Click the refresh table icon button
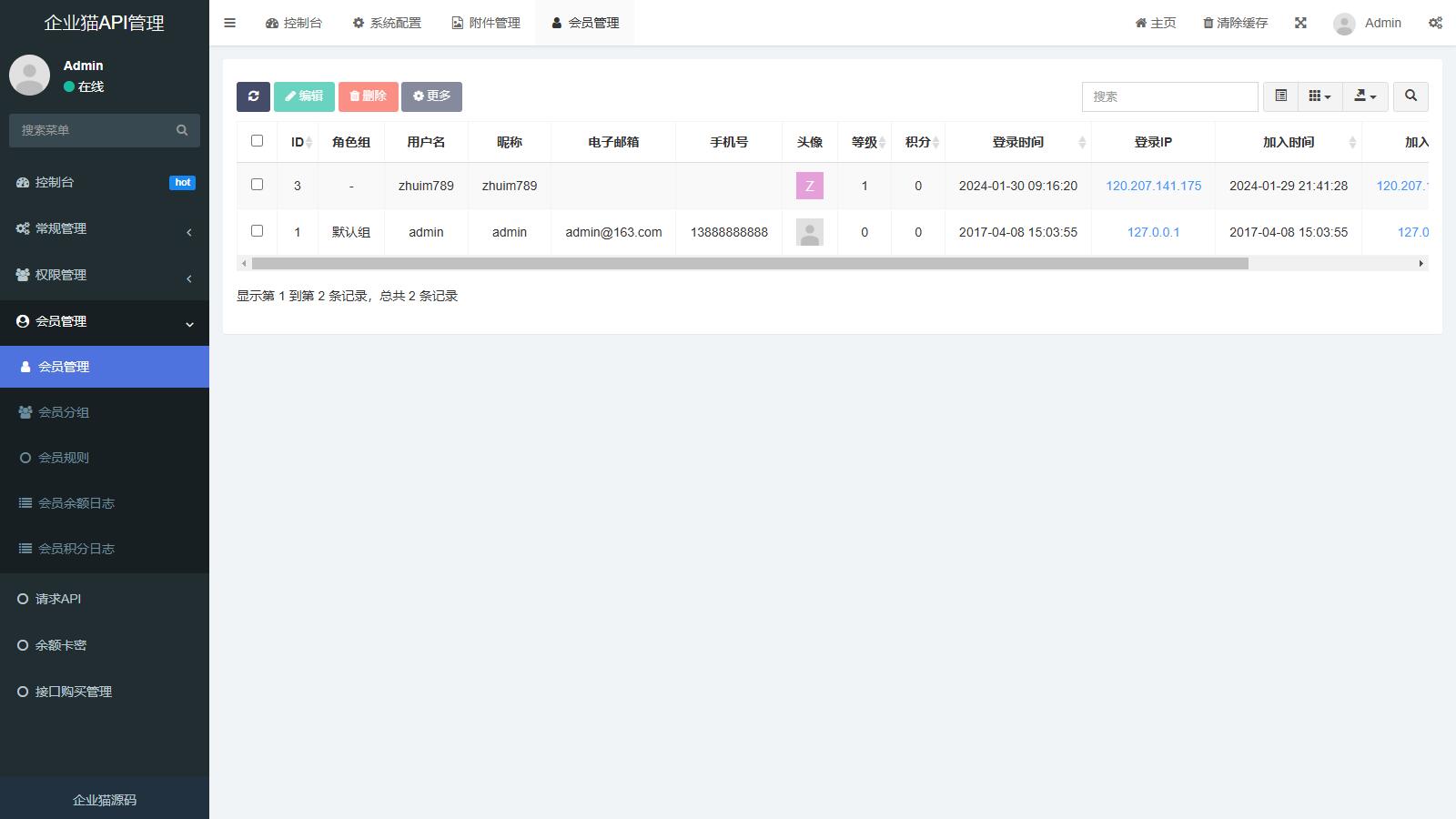The image size is (1456, 819). click(x=253, y=96)
